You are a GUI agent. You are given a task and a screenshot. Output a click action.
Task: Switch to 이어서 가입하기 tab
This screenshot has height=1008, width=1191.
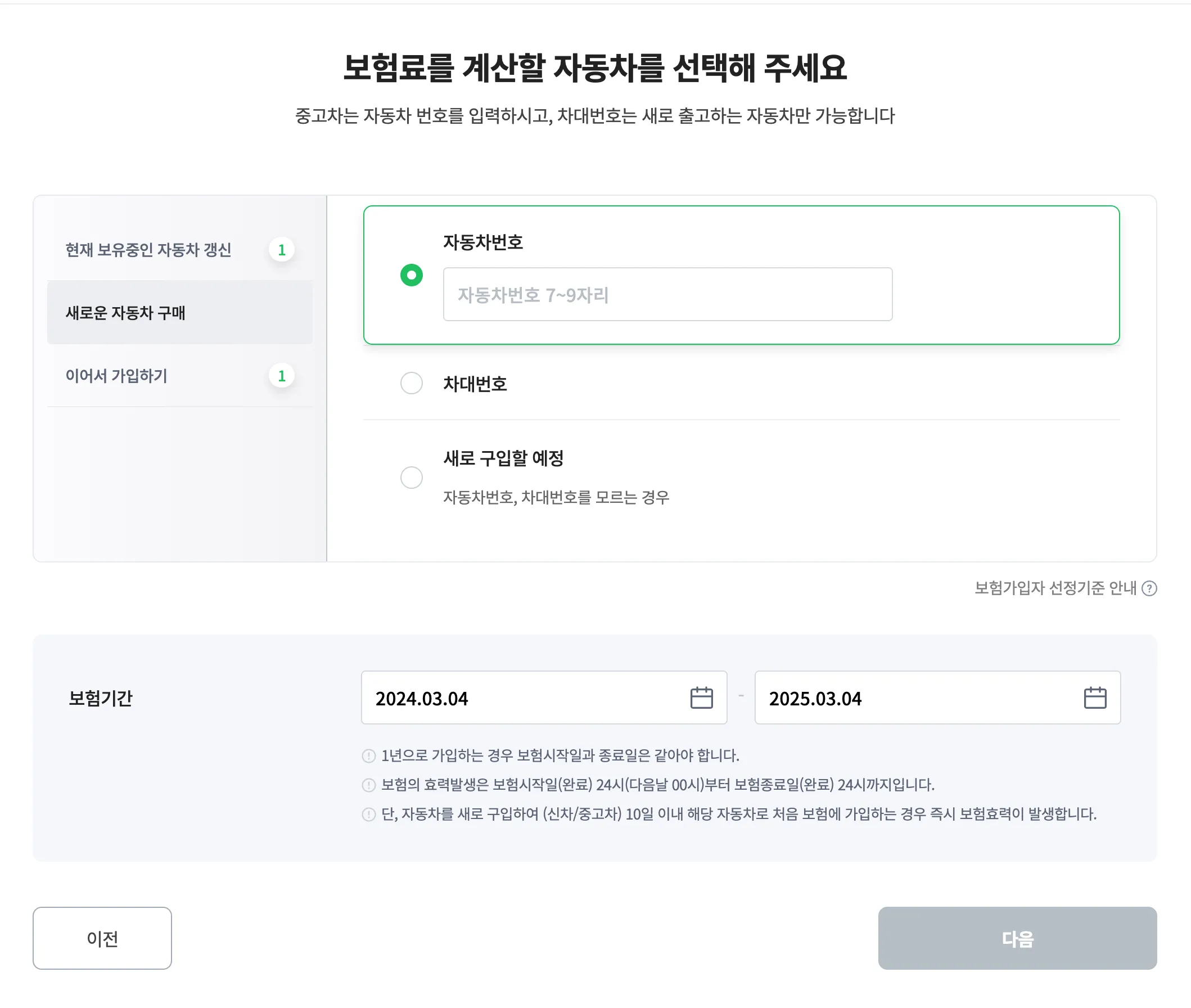[115, 376]
